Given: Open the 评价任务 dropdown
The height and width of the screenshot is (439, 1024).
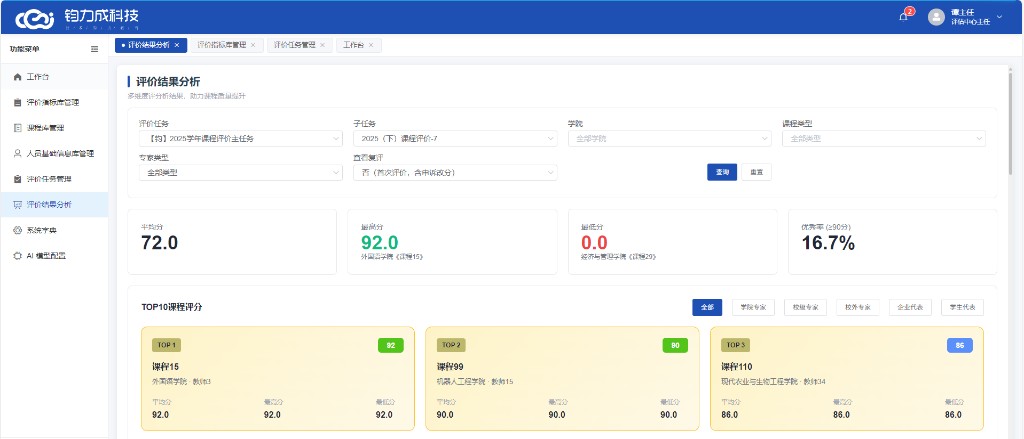Looking at the screenshot, I should point(240,138).
